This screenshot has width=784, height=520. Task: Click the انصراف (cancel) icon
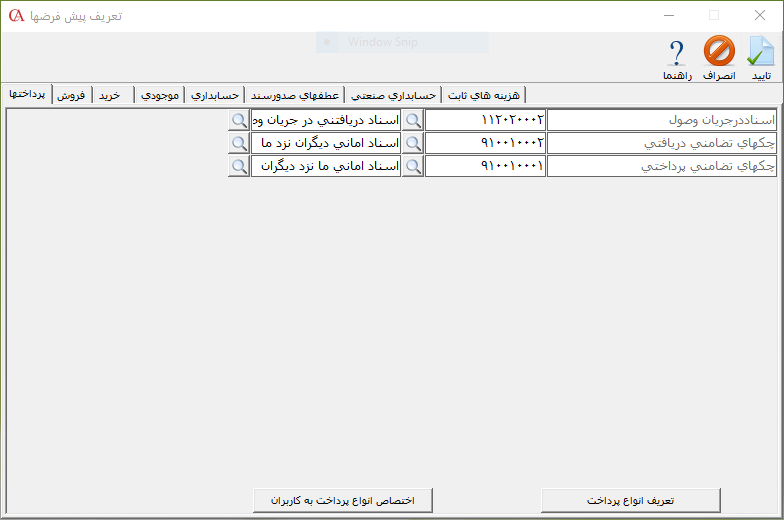[719, 52]
